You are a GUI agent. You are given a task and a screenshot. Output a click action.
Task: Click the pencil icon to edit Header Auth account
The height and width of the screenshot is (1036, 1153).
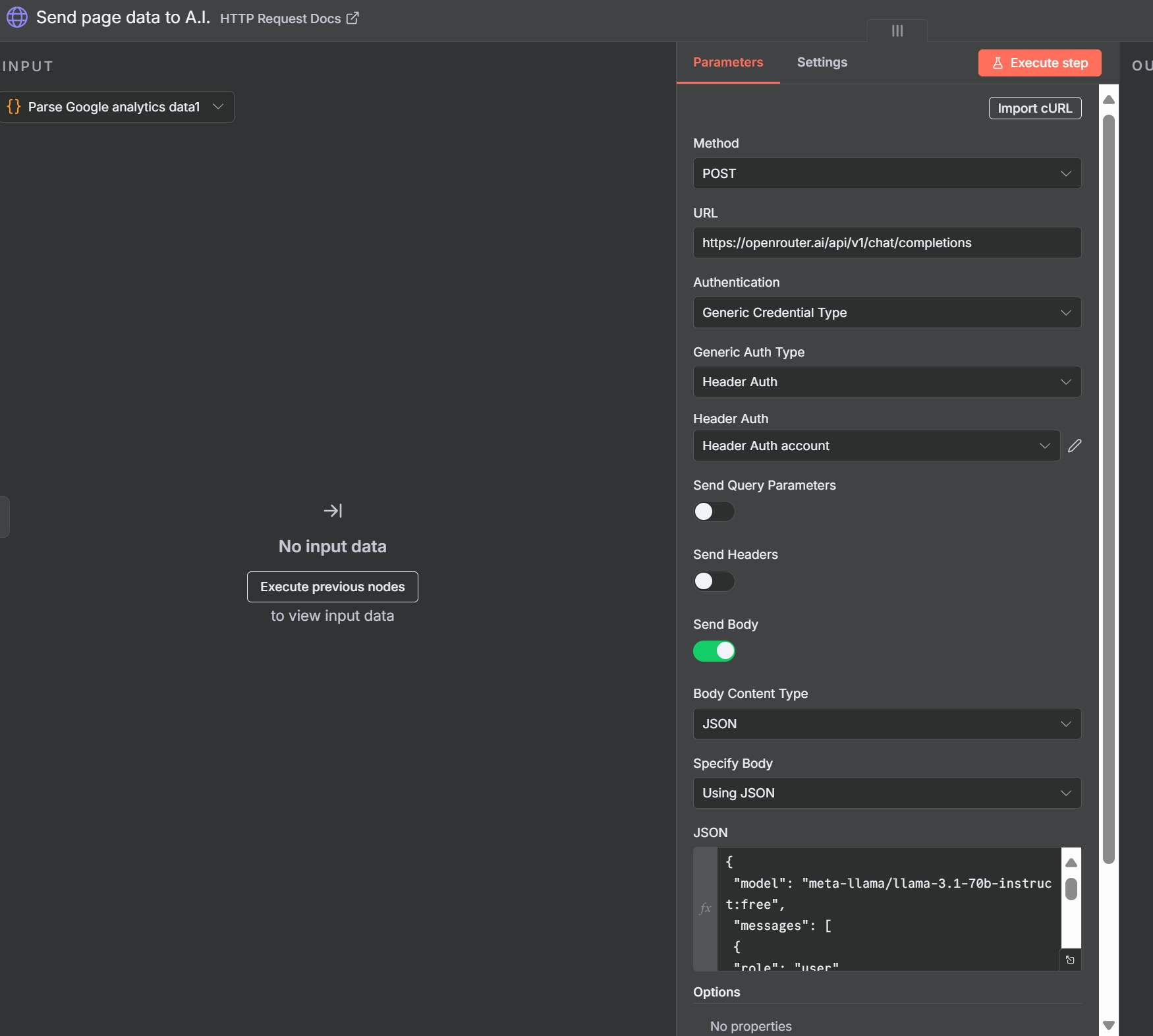[1075, 446]
